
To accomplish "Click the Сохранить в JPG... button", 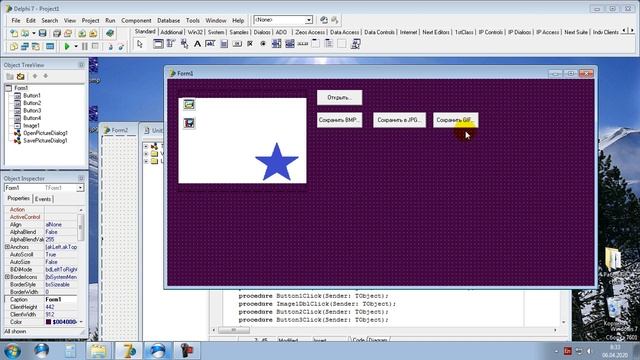I will tap(399, 120).
